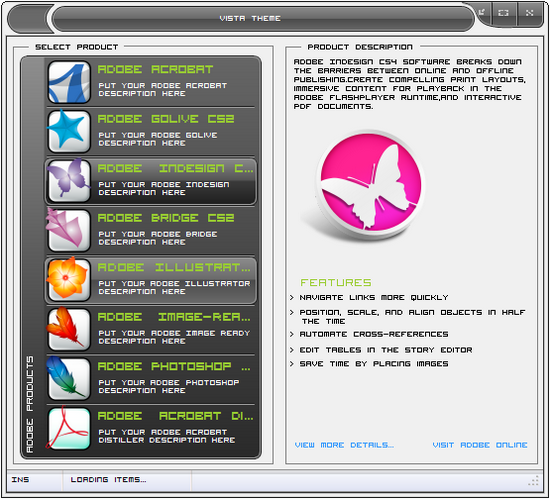The height and width of the screenshot is (499, 550).
Task: Open the View More Details link
Action: [x=344, y=445]
